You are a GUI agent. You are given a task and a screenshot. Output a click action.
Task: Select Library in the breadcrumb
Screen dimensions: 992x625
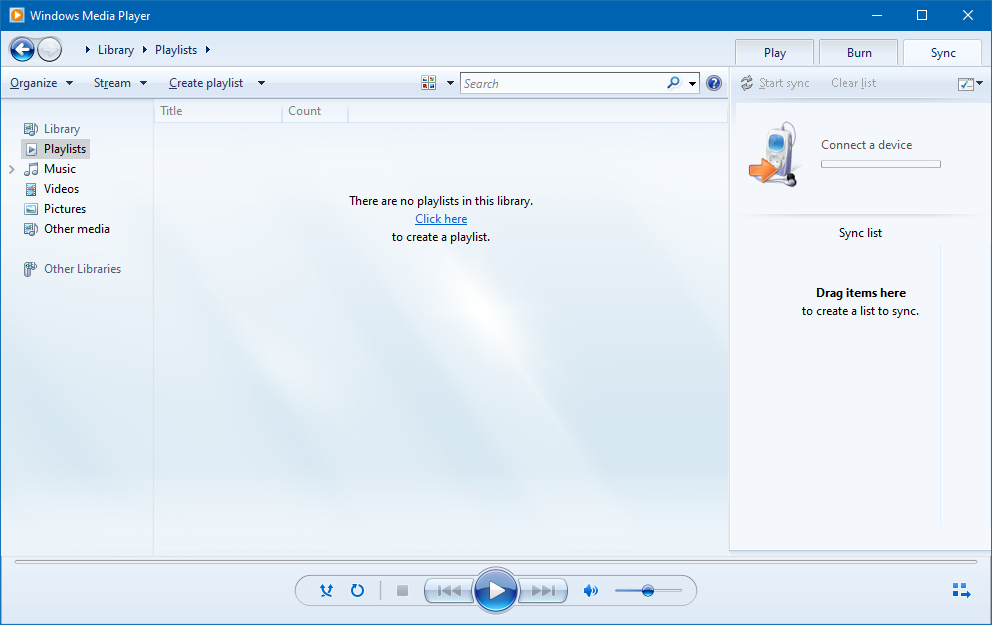click(116, 50)
